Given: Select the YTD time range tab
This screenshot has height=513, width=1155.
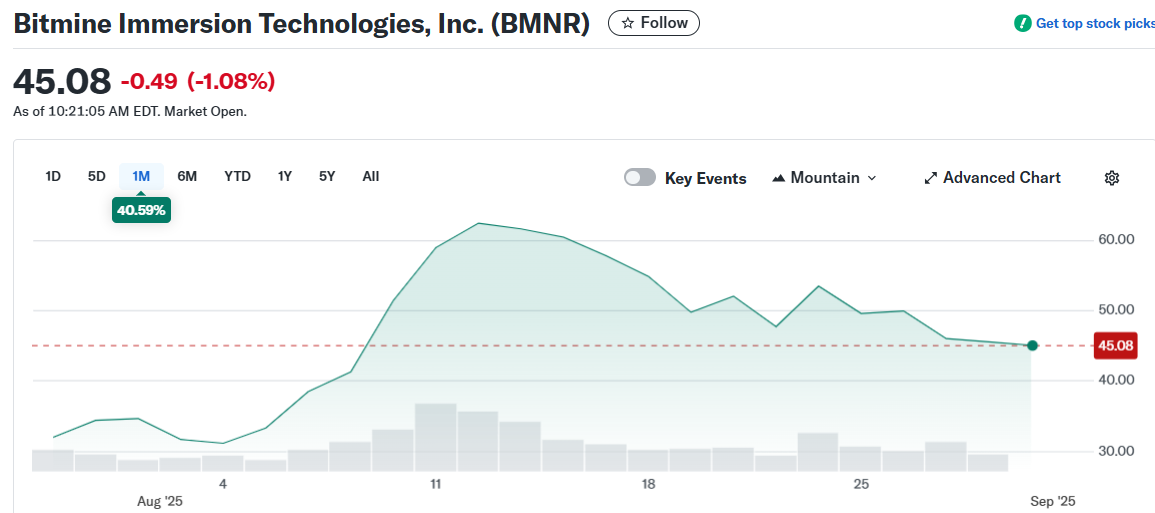Looking at the screenshot, I should click(x=237, y=176).
